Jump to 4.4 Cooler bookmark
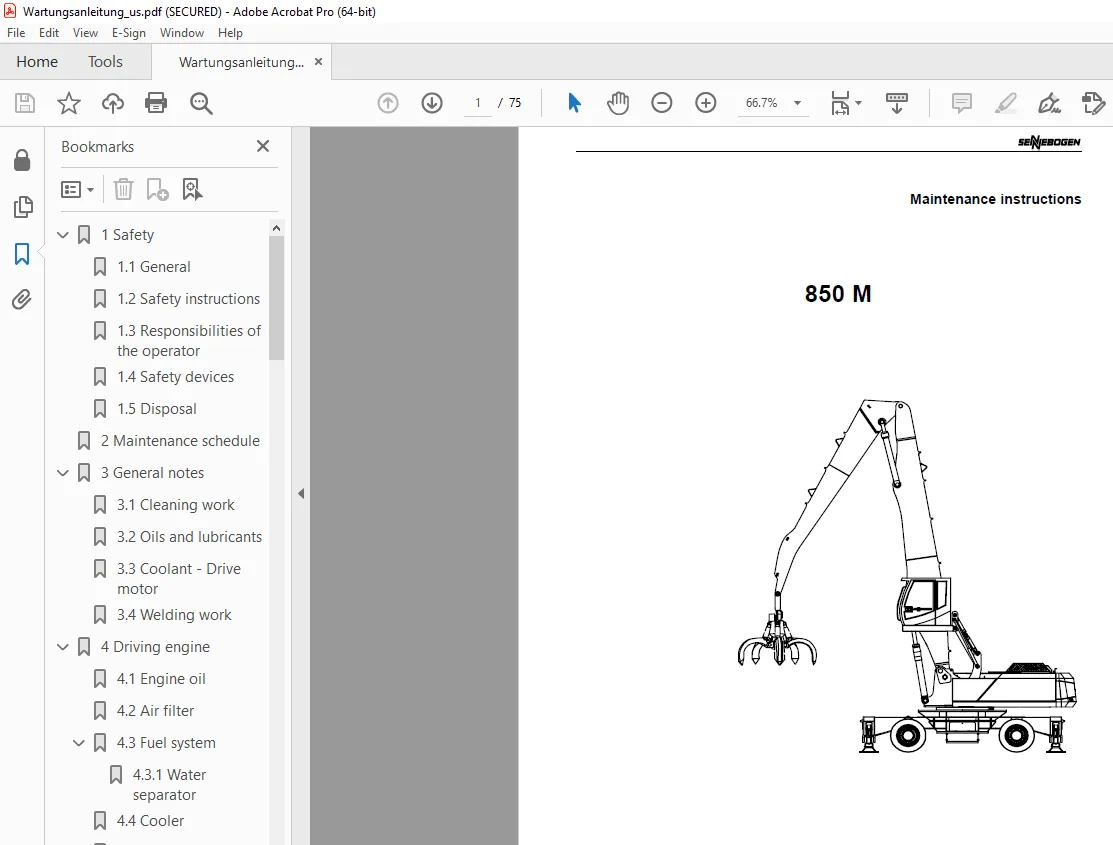The image size is (1113, 845). (x=150, y=821)
